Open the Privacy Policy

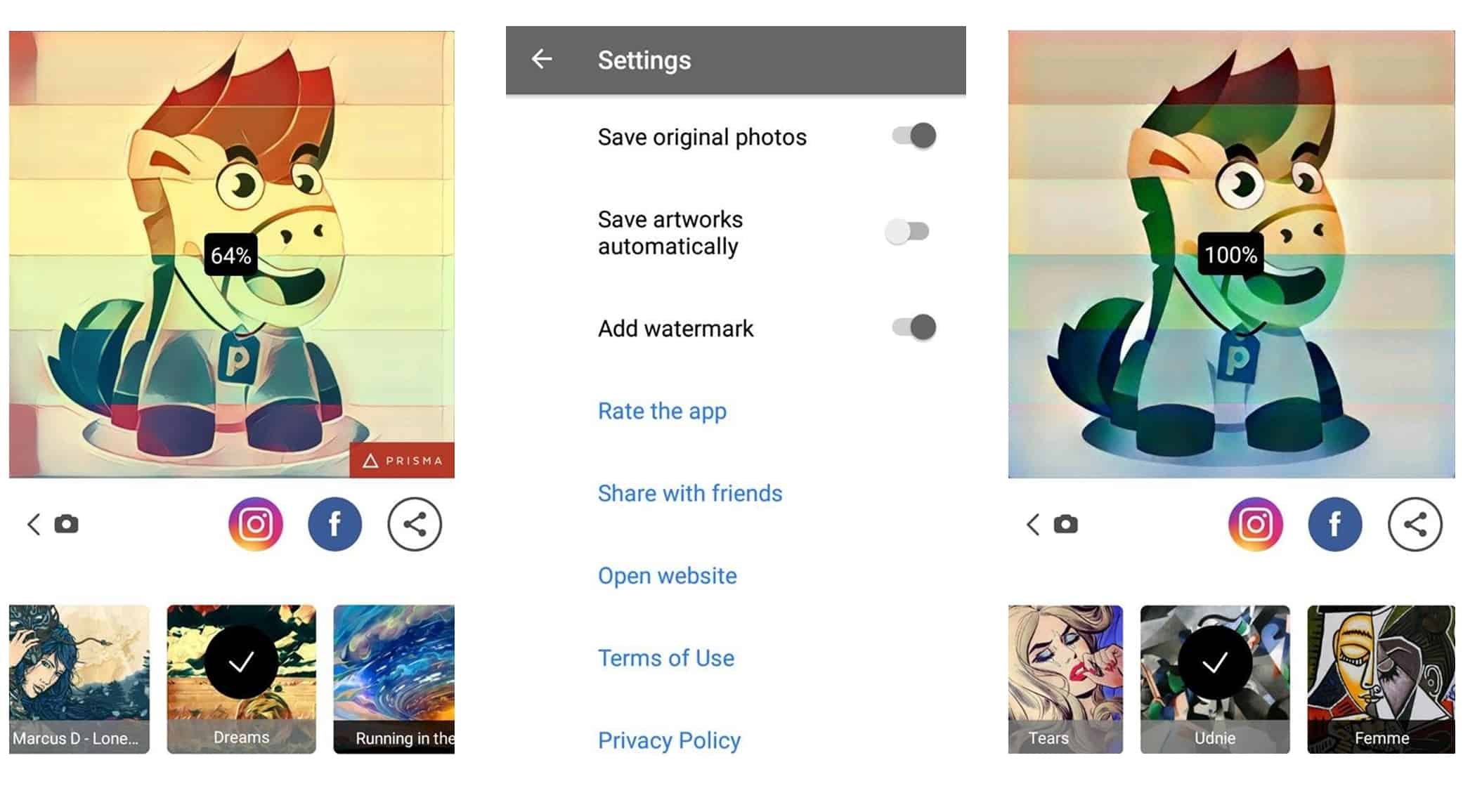pyautogui.click(x=669, y=740)
